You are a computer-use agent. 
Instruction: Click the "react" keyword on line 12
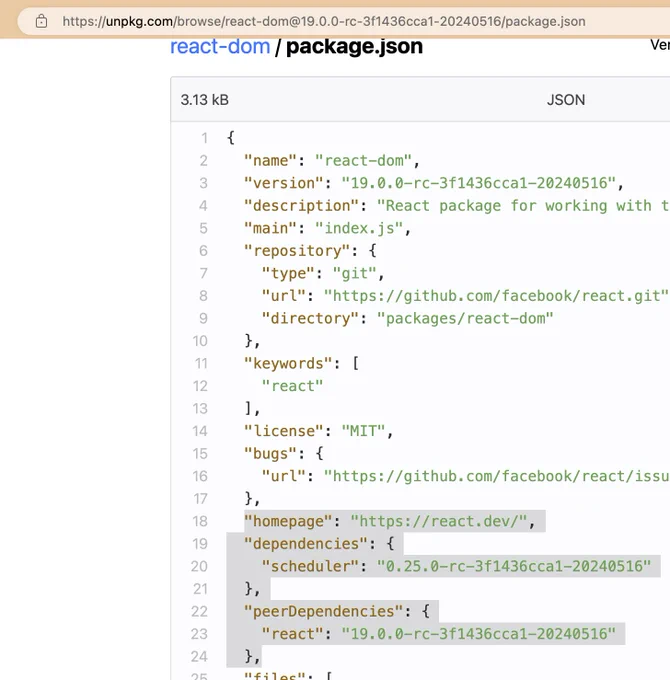pyautogui.click(x=293, y=386)
